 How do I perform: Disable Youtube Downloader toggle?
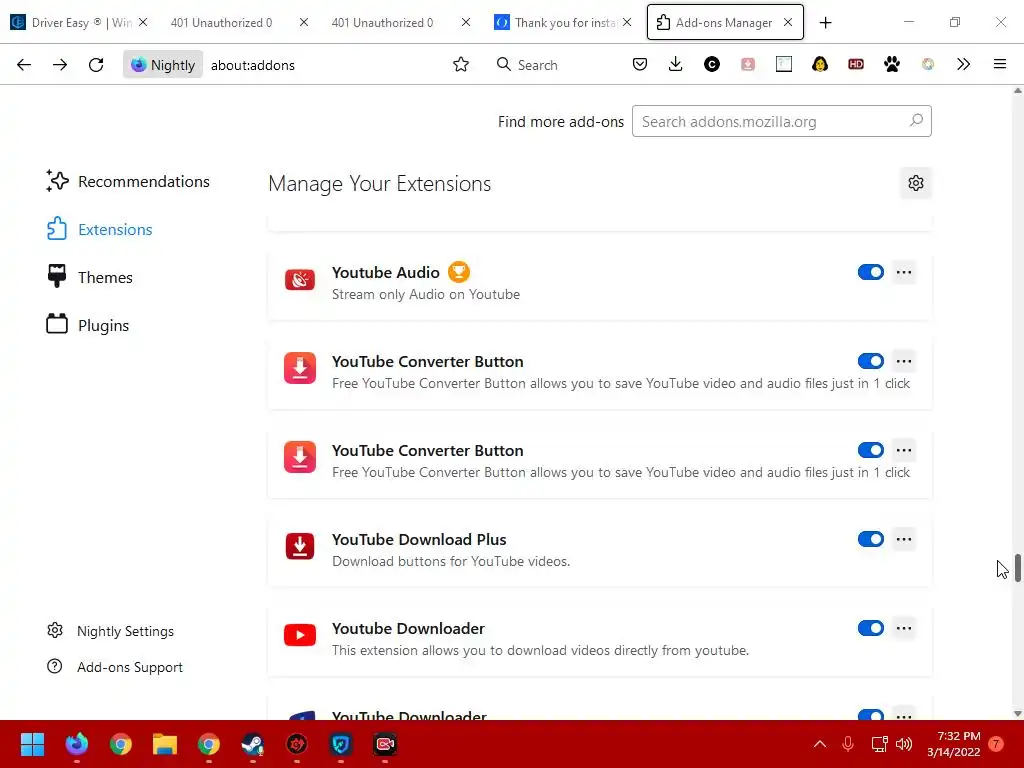coord(871,628)
